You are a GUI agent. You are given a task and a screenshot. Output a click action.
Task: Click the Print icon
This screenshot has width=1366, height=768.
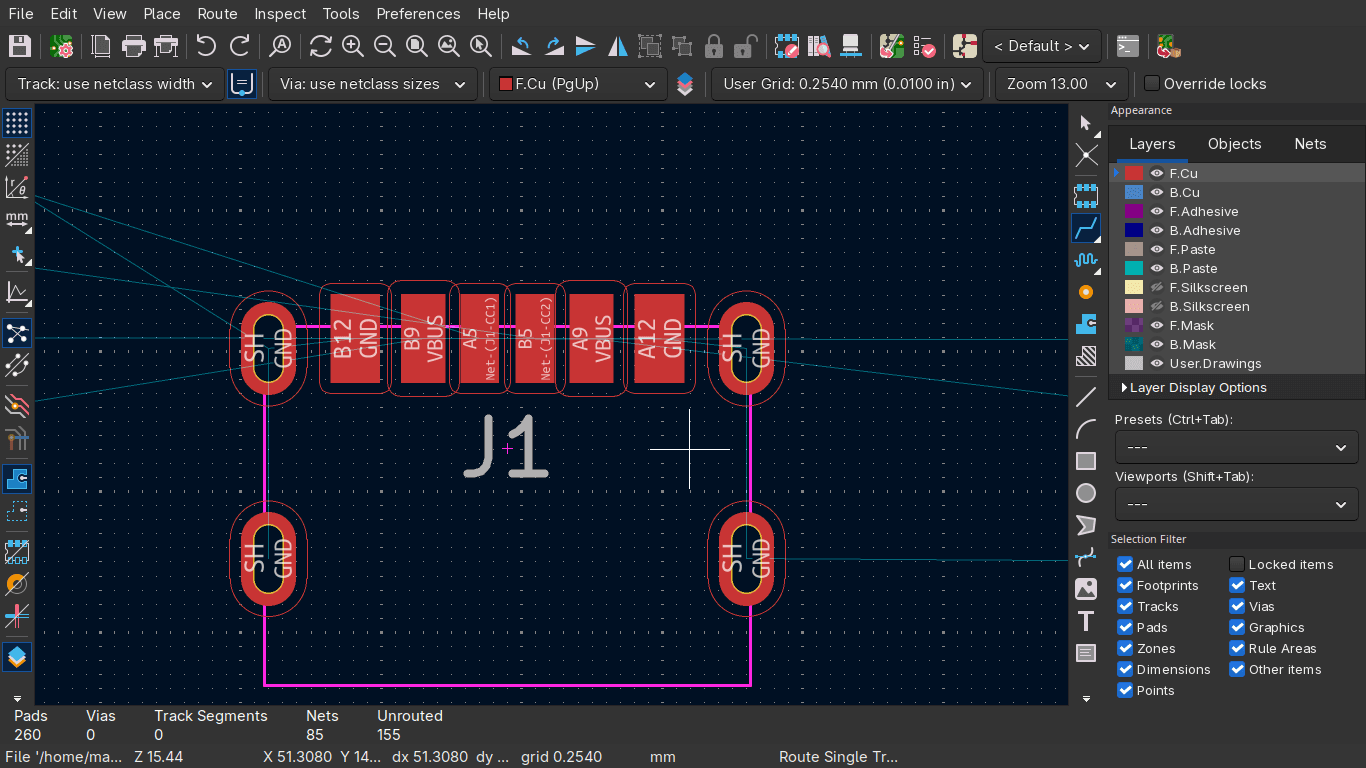tap(134, 46)
